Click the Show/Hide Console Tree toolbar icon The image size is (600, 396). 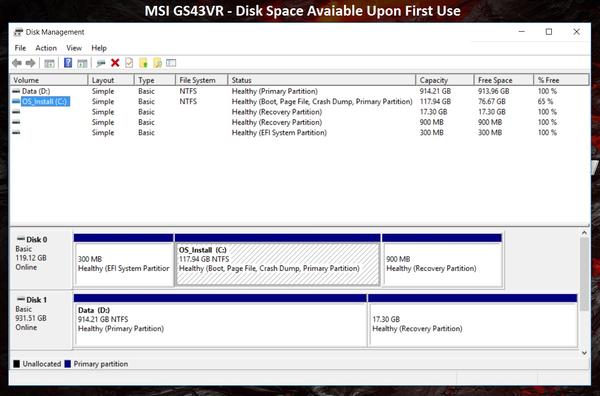[x=49, y=63]
